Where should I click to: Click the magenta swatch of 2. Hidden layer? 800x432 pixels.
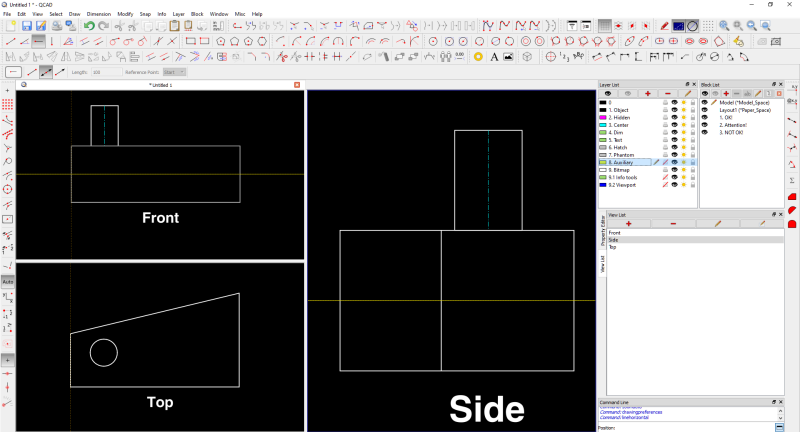(x=603, y=117)
